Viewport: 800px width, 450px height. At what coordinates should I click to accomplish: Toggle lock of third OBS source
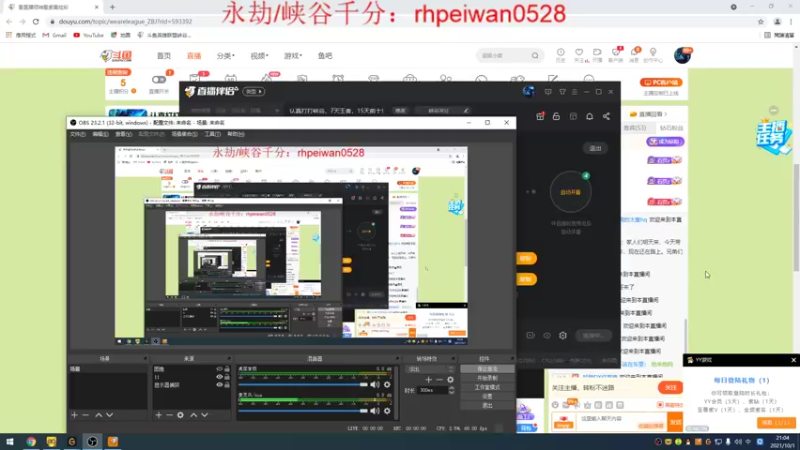click(x=227, y=385)
